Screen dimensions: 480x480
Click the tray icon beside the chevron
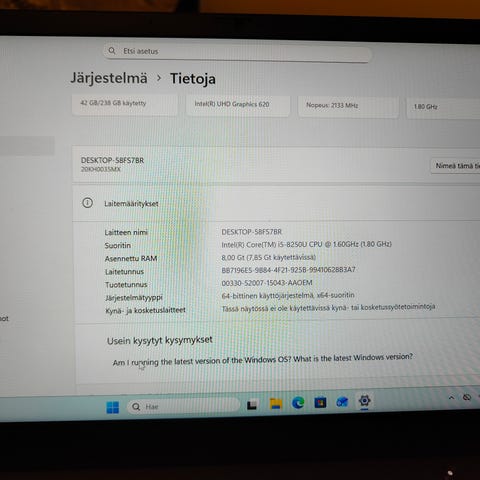(467, 397)
